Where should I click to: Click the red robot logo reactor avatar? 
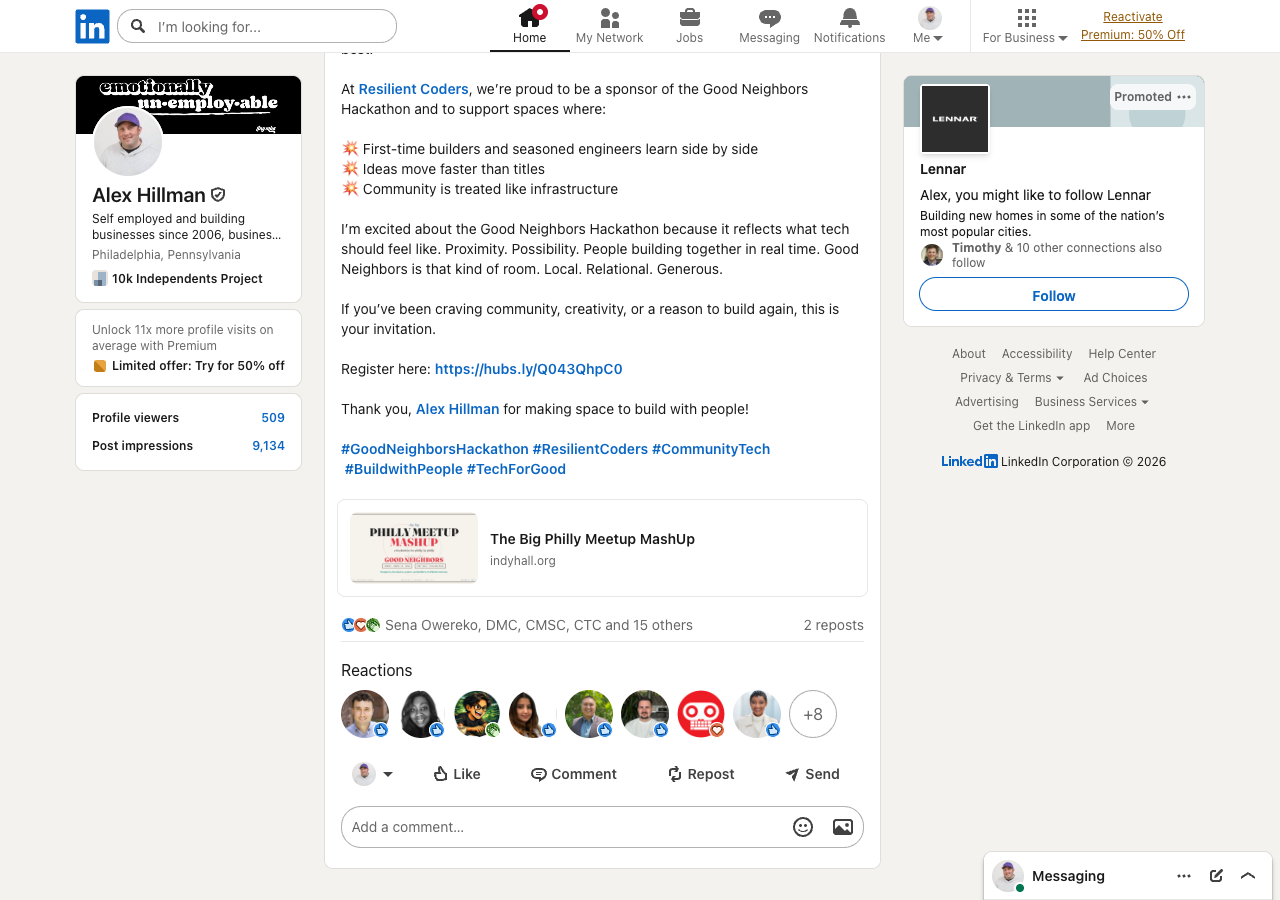click(701, 714)
